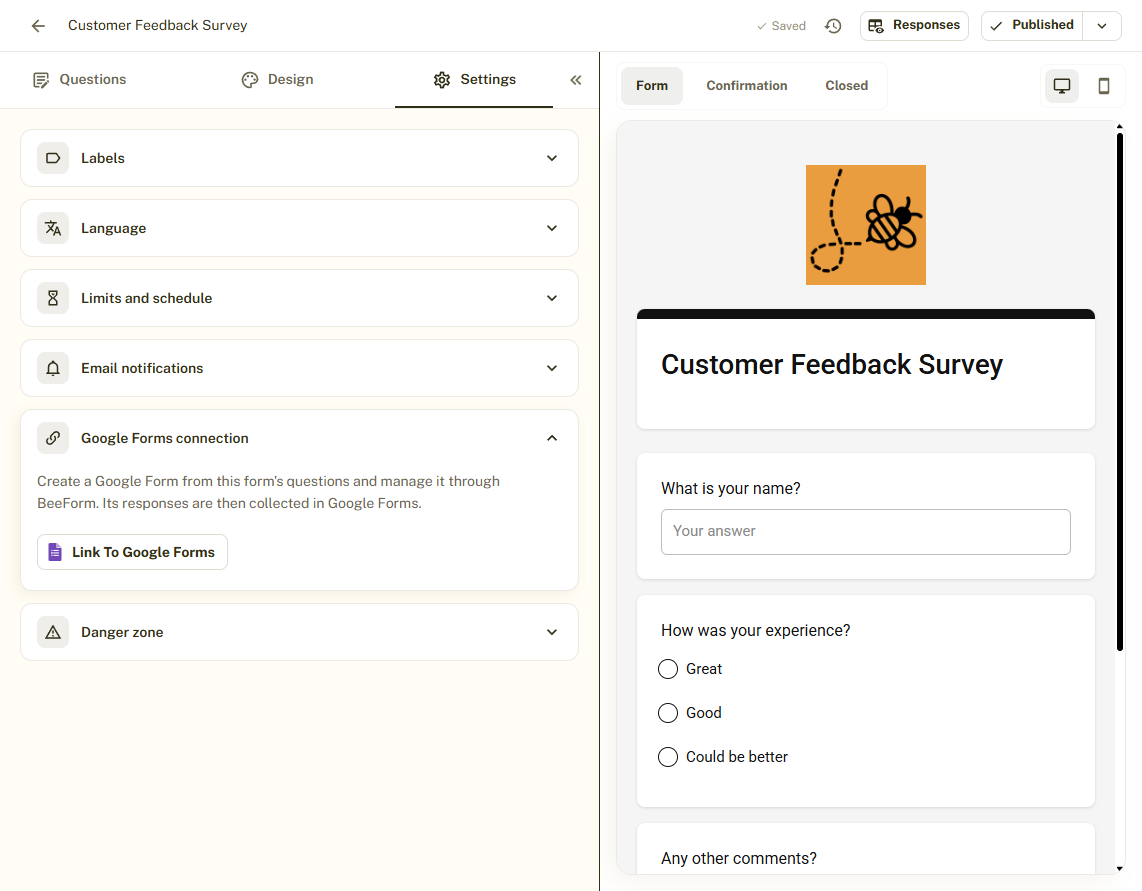The width and height of the screenshot is (1142, 891).
Task: Click the Labels tag icon
Action: click(53, 158)
